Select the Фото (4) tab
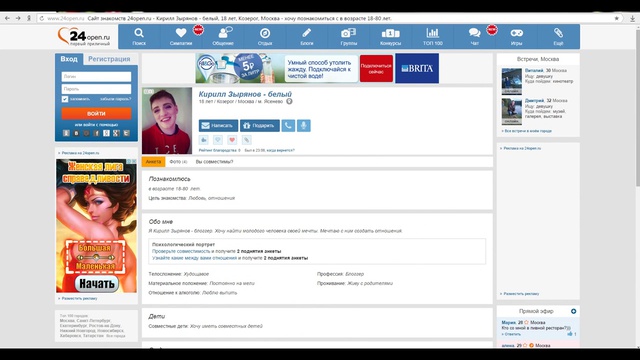Screen dimensions: 640x360 (x=178, y=162)
